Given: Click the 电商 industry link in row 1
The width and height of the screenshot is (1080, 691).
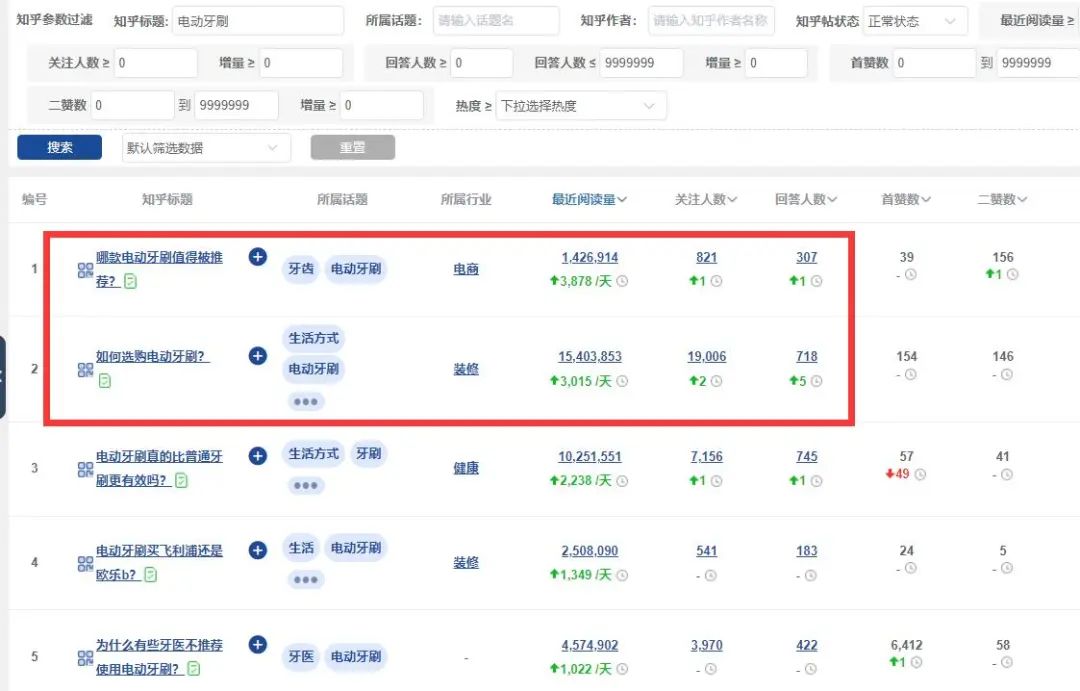Looking at the screenshot, I should coord(466,270).
